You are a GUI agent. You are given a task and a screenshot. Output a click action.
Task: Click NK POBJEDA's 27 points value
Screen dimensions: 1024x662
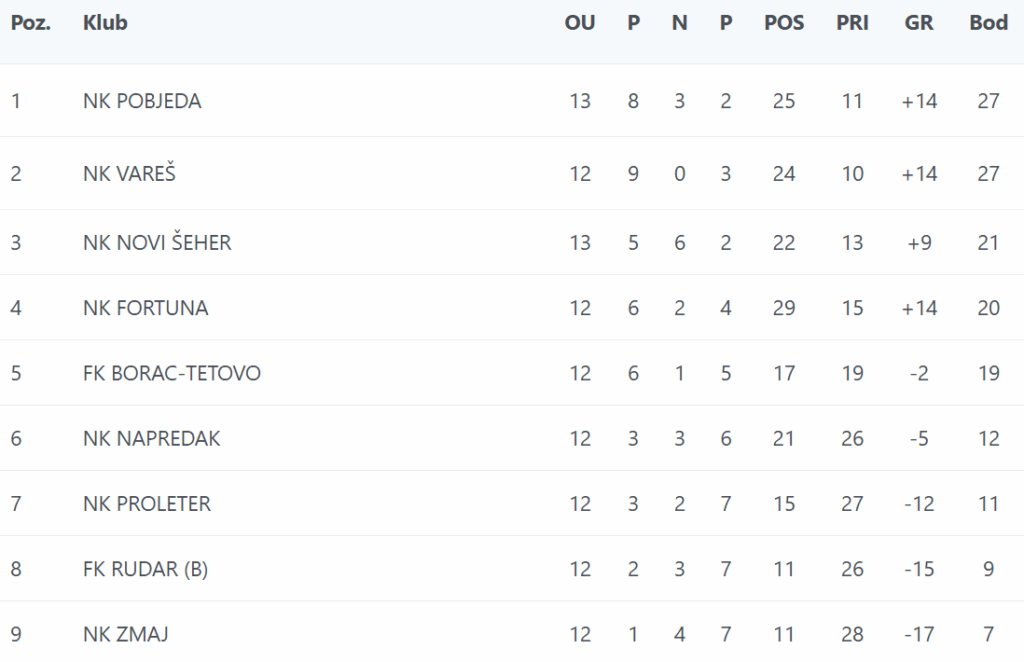click(x=988, y=101)
